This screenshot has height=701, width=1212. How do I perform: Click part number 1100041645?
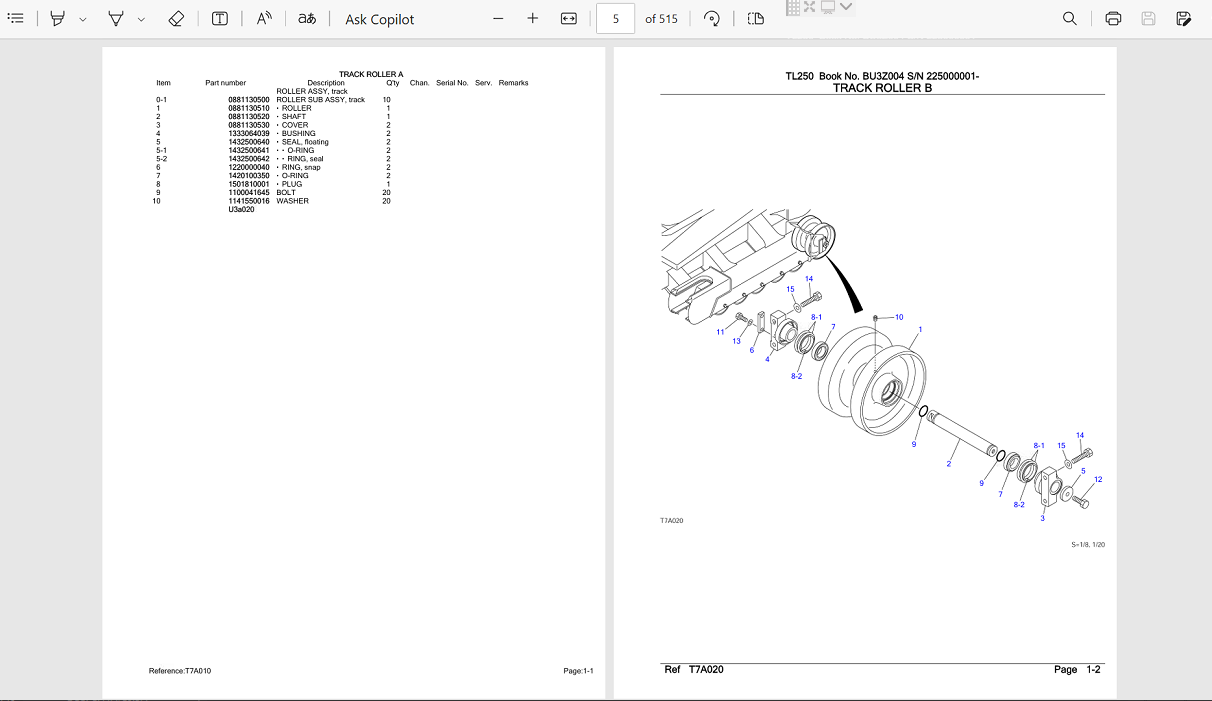click(x=249, y=192)
